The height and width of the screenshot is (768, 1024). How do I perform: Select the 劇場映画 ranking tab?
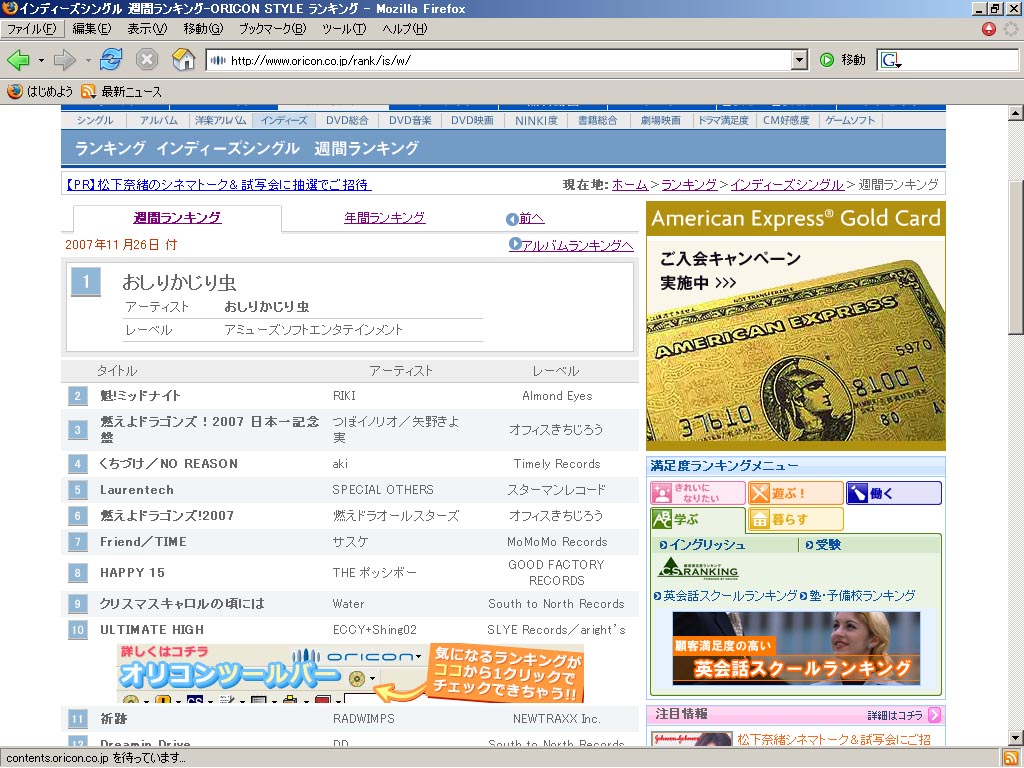coord(660,120)
